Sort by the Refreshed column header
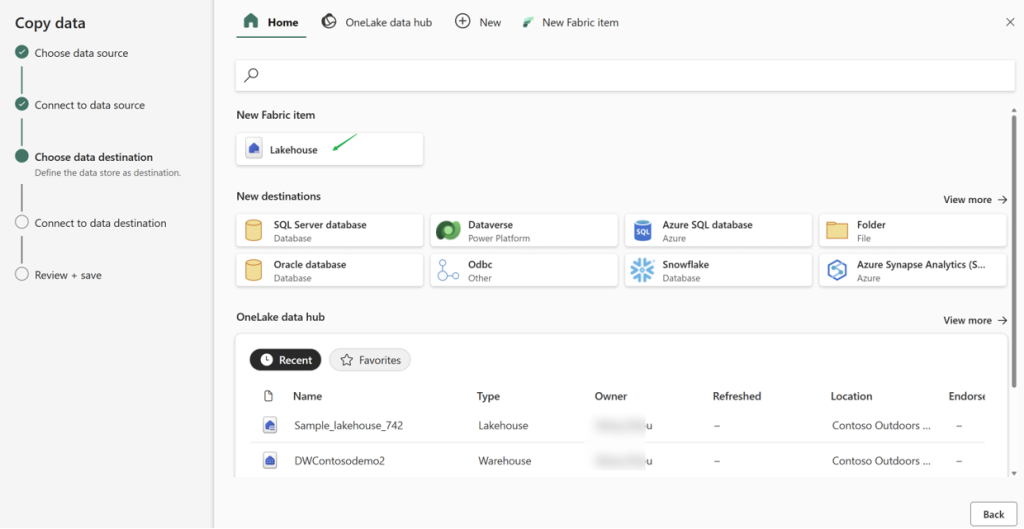 [x=737, y=396]
